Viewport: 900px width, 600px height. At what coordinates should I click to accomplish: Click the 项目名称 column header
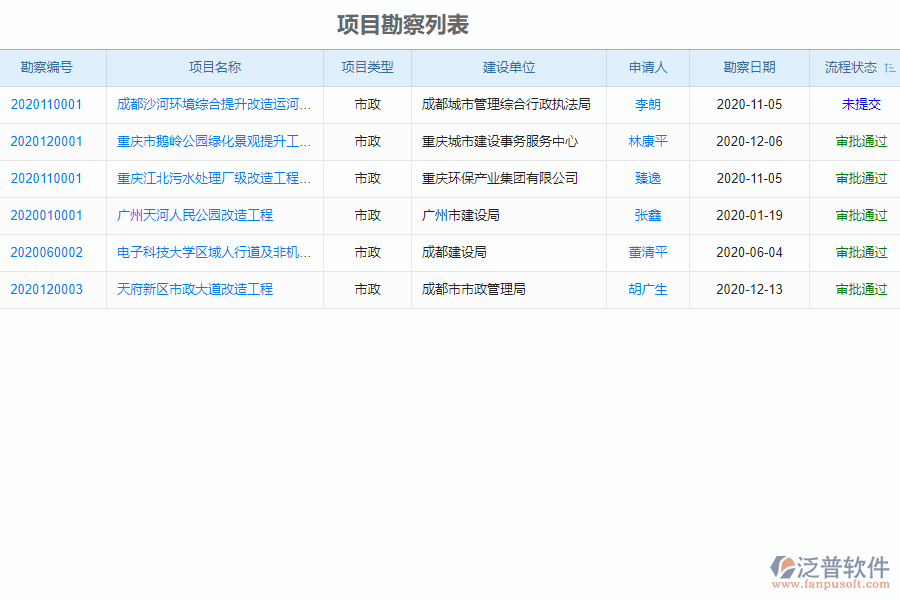pyautogui.click(x=214, y=67)
